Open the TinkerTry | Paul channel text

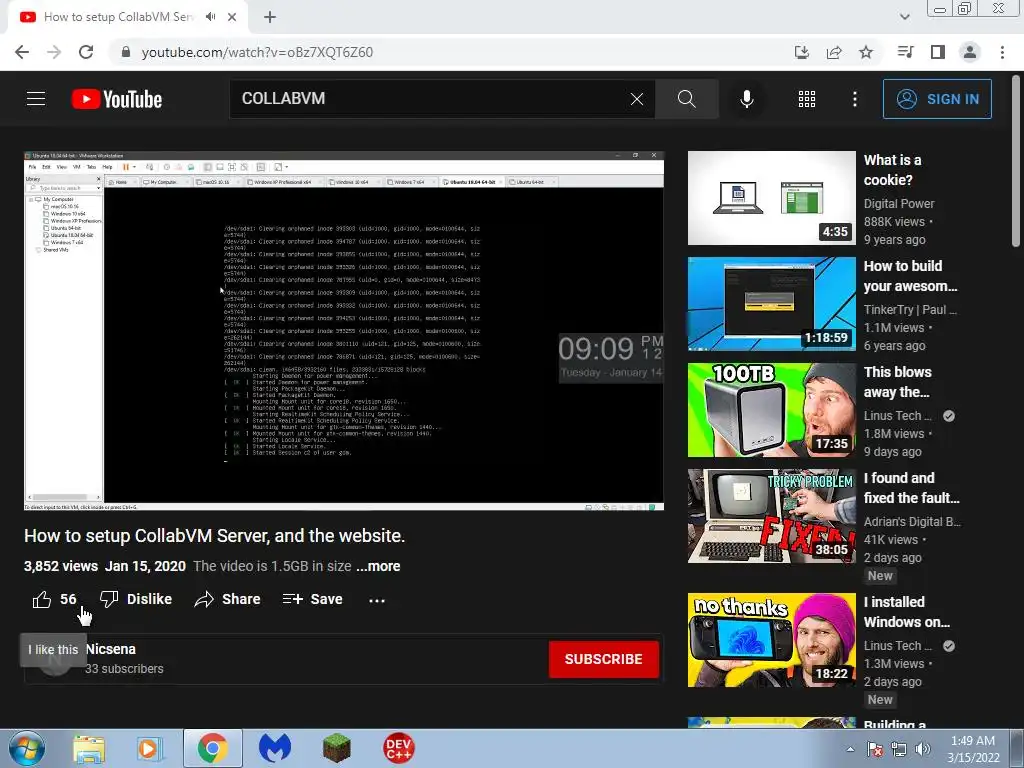[910, 310]
